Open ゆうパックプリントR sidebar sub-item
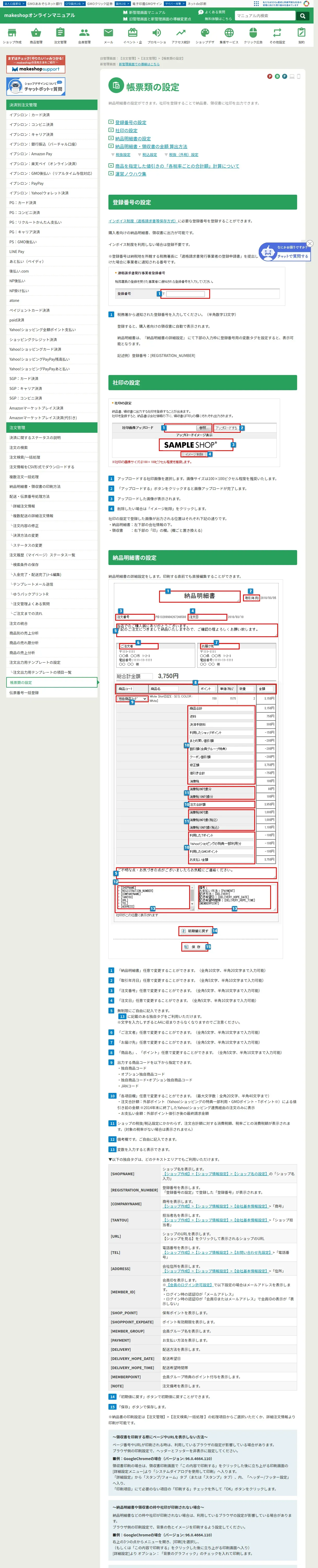The height and width of the screenshot is (1568, 318). click(x=52, y=594)
